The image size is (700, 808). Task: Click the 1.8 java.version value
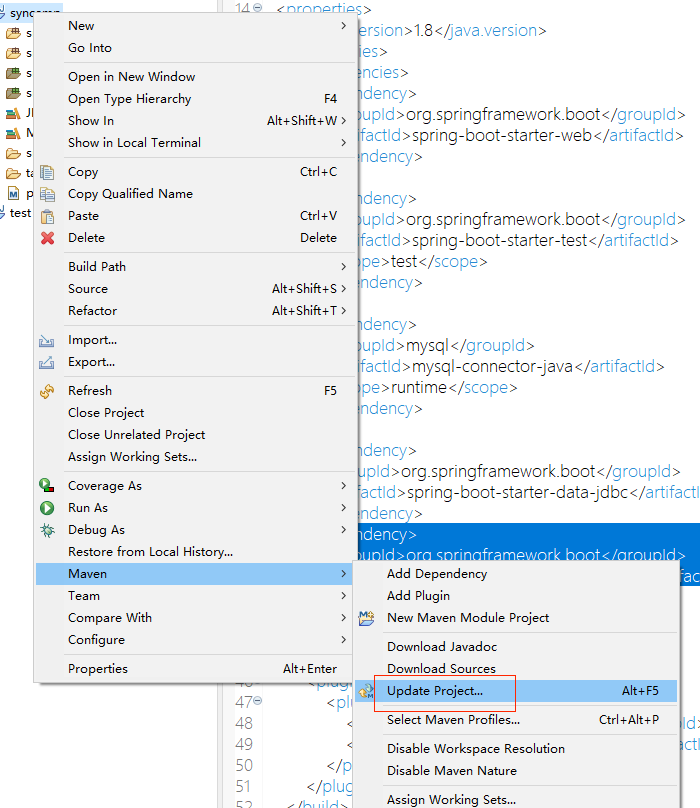pyautogui.click(x=423, y=31)
